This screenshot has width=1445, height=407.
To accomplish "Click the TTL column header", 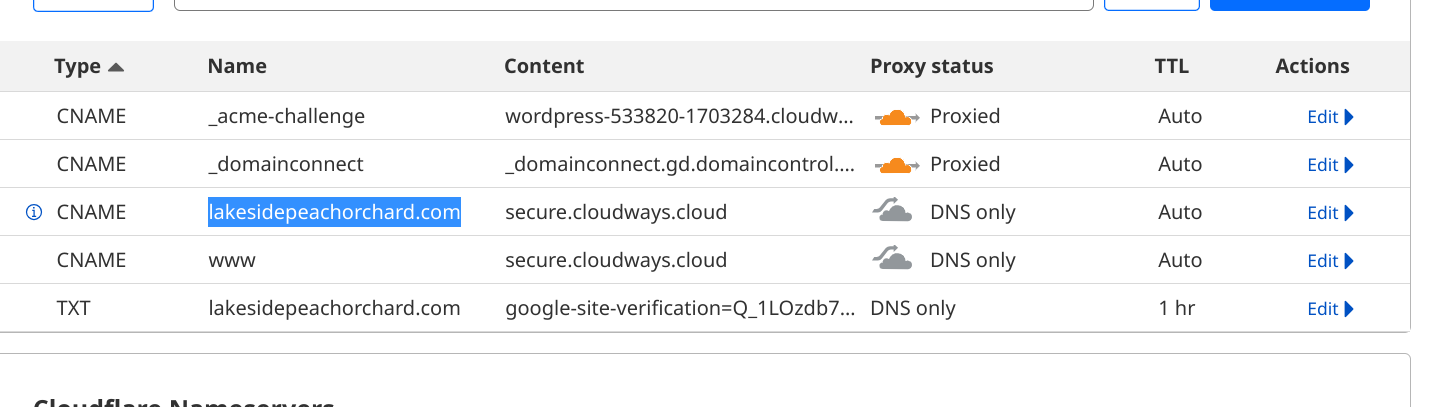I will [x=1172, y=66].
